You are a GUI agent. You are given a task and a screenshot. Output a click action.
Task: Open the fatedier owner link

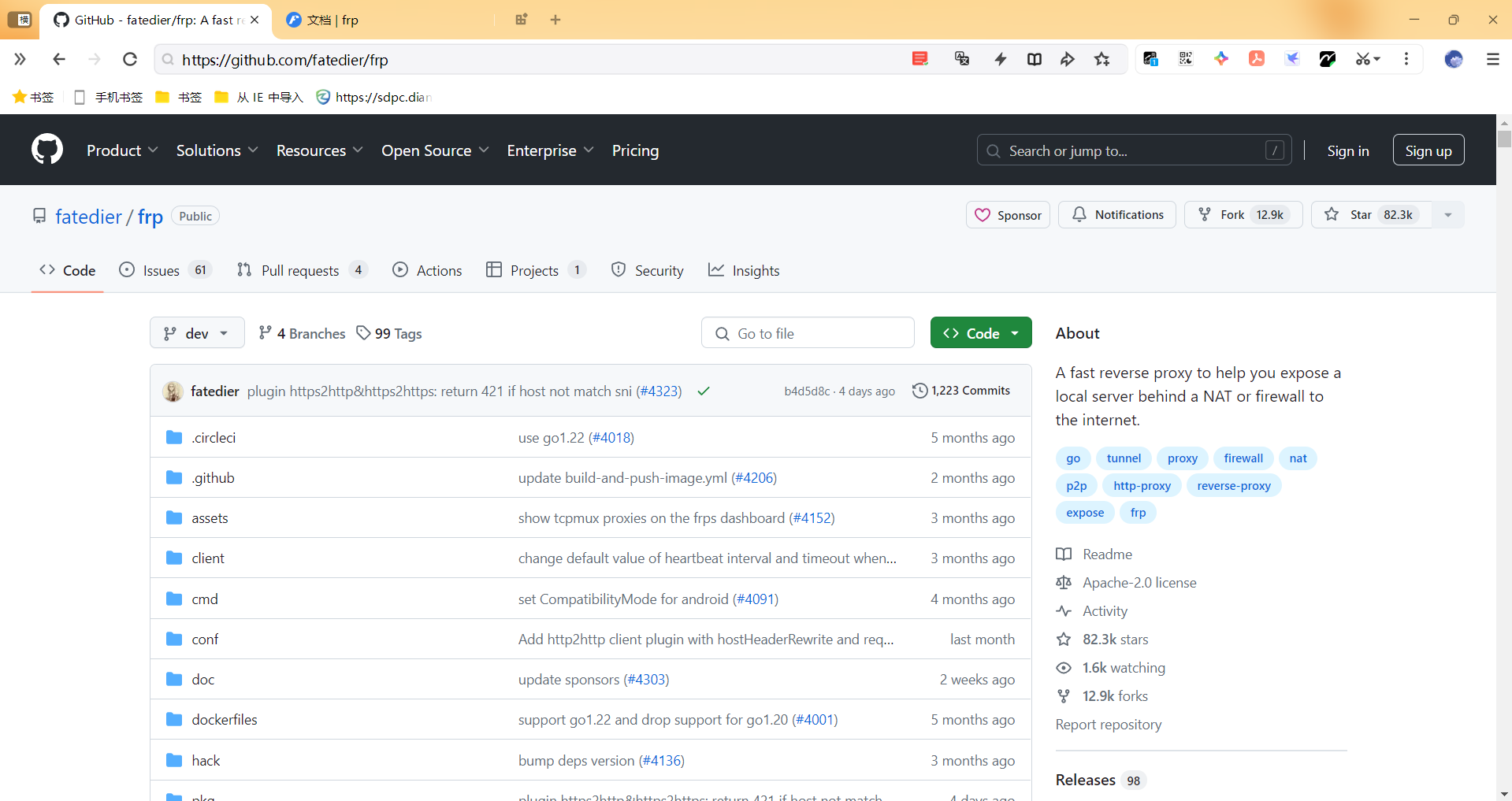(x=88, y=216)
